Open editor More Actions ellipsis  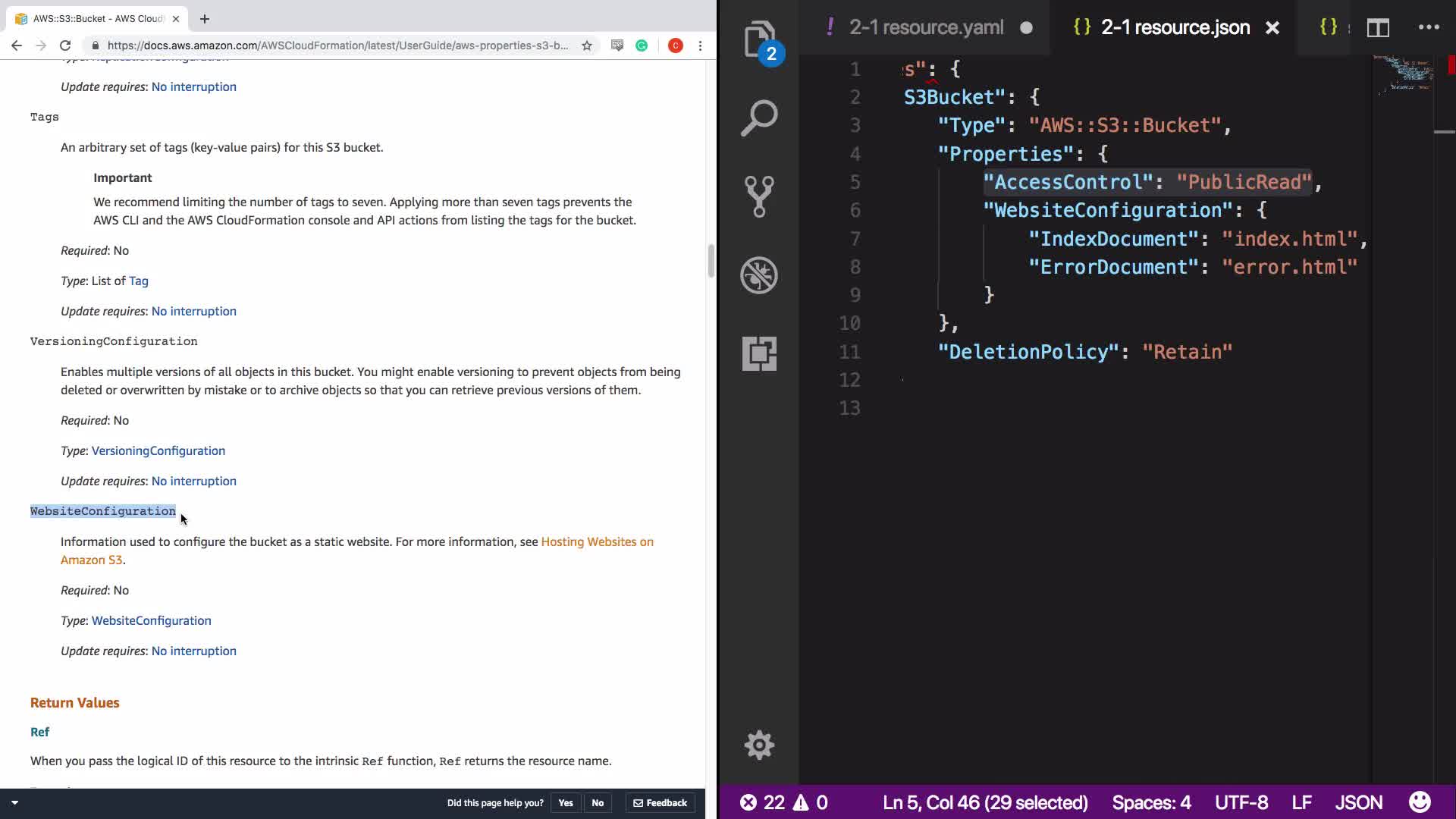1429,27
